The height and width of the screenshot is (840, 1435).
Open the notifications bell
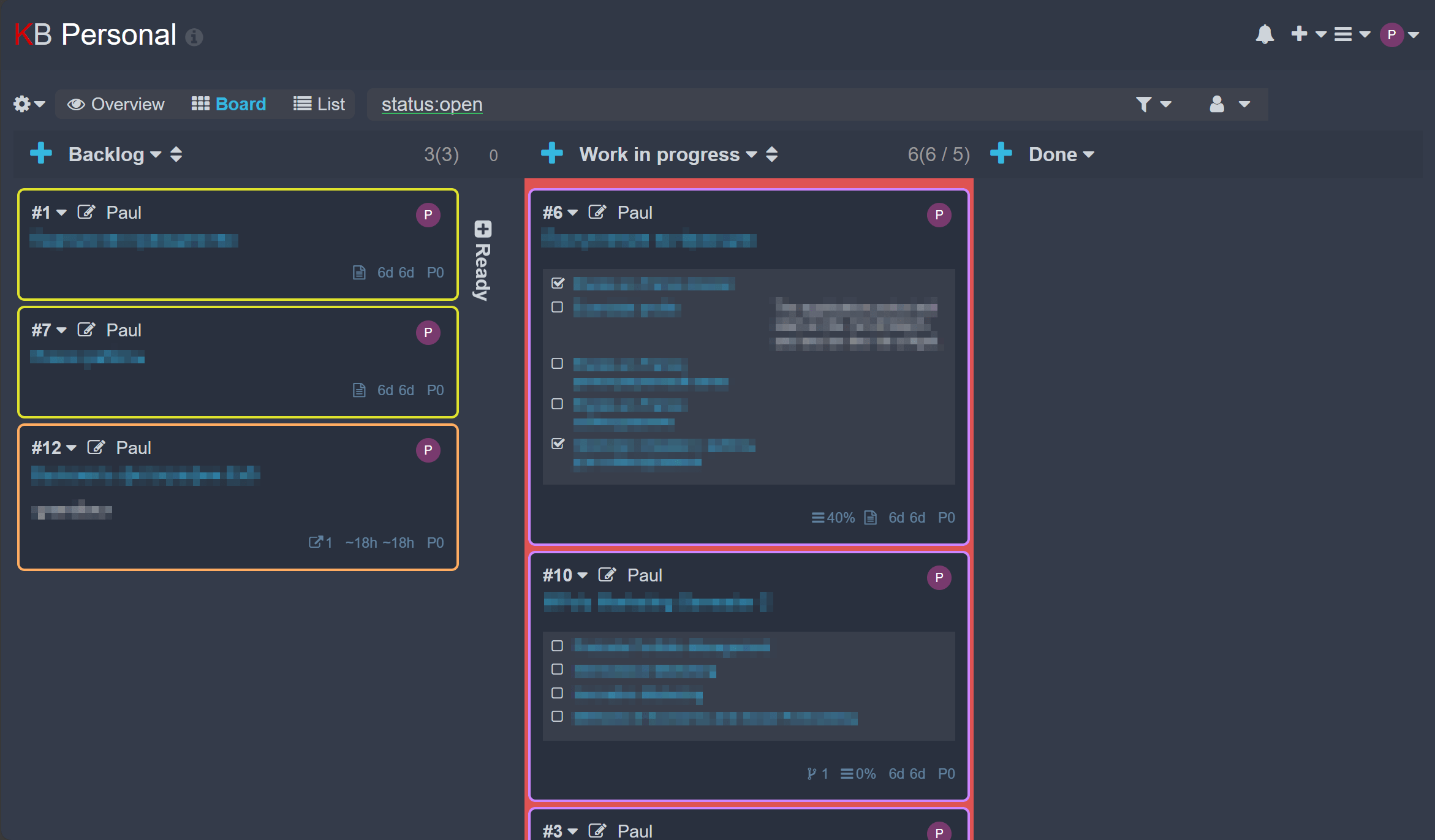point(1265,34)
